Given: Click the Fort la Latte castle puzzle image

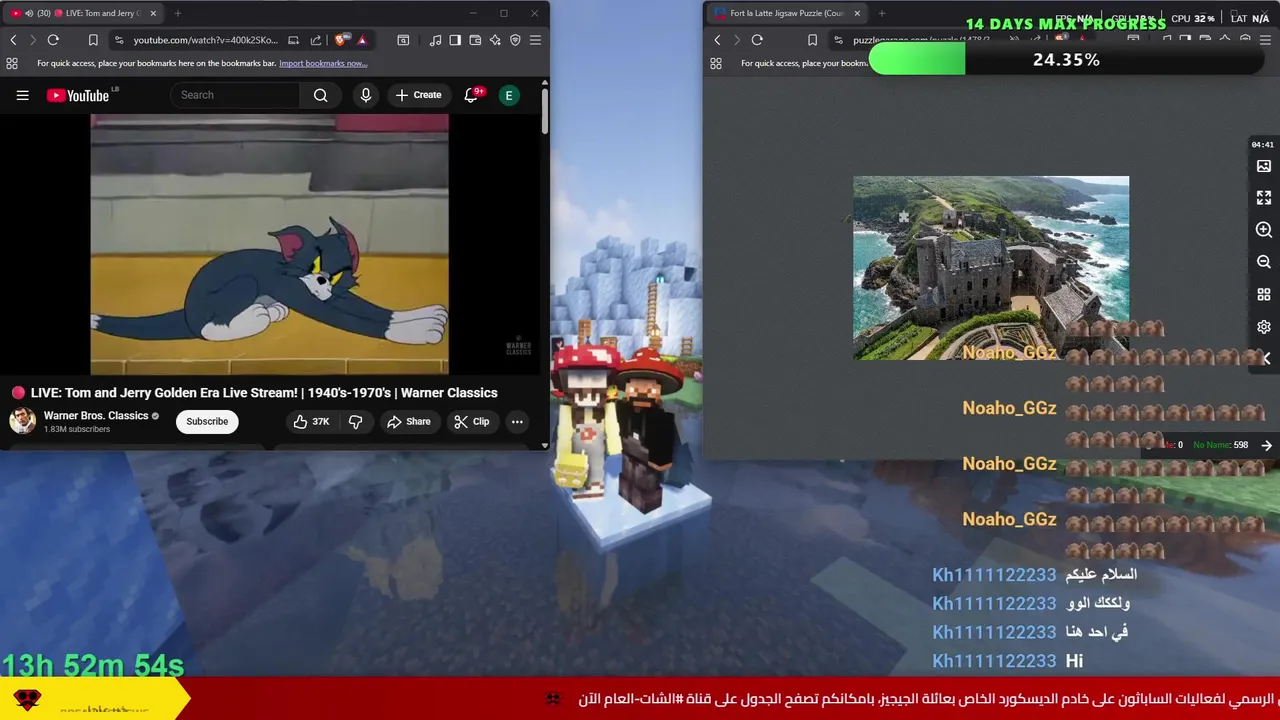Looking at the screenshot, I should tap(991, 268).
